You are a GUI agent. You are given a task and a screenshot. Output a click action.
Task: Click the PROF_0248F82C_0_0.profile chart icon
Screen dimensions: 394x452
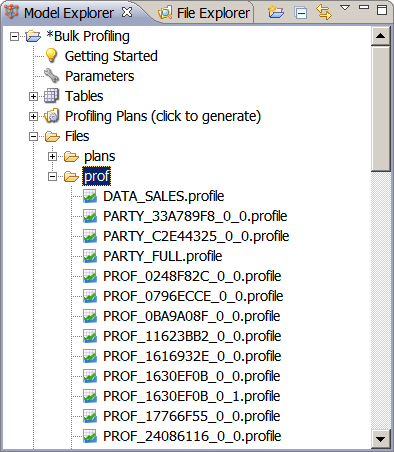(x=90, y=276)
